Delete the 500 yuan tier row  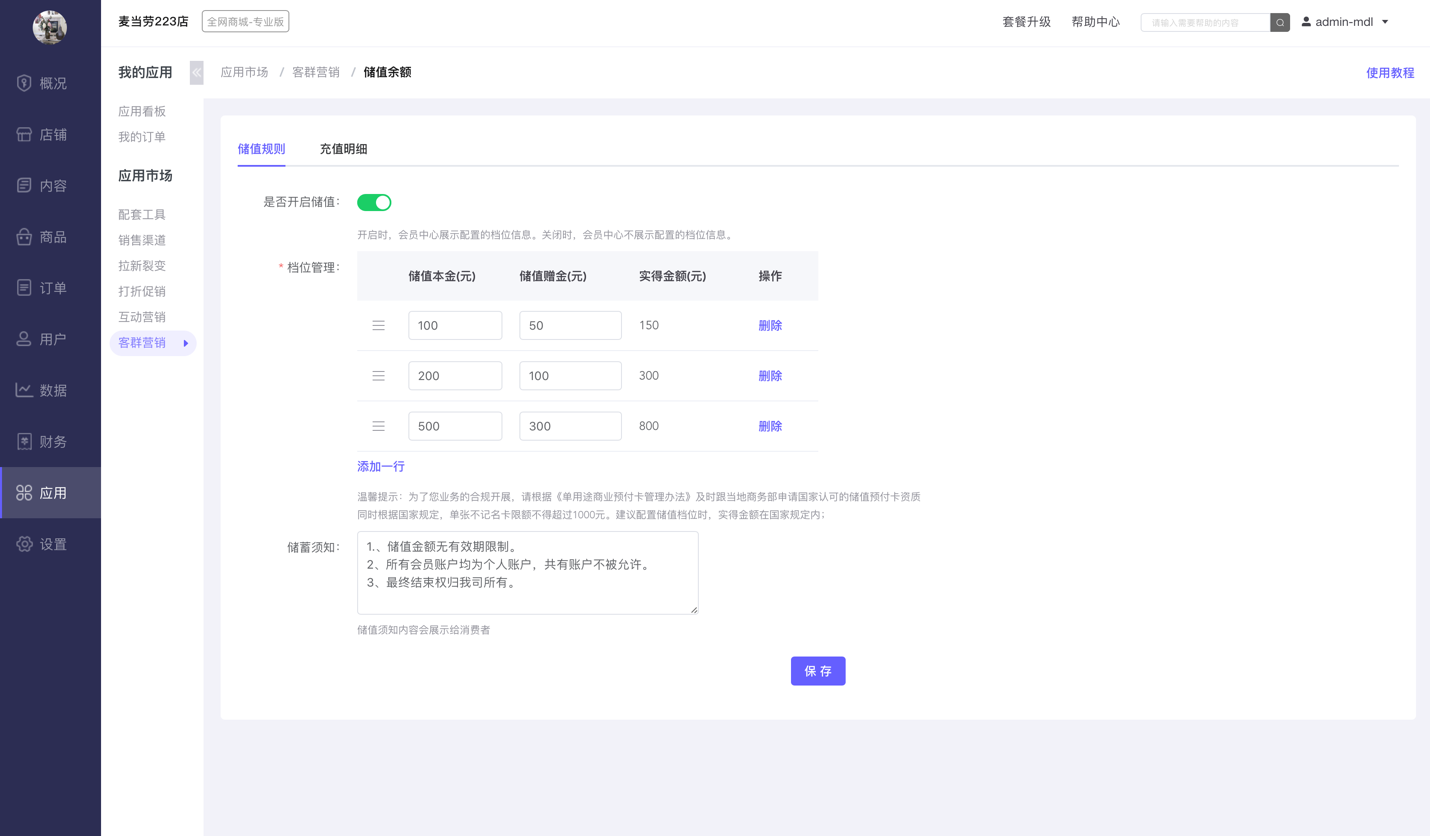tap(769, 426)
